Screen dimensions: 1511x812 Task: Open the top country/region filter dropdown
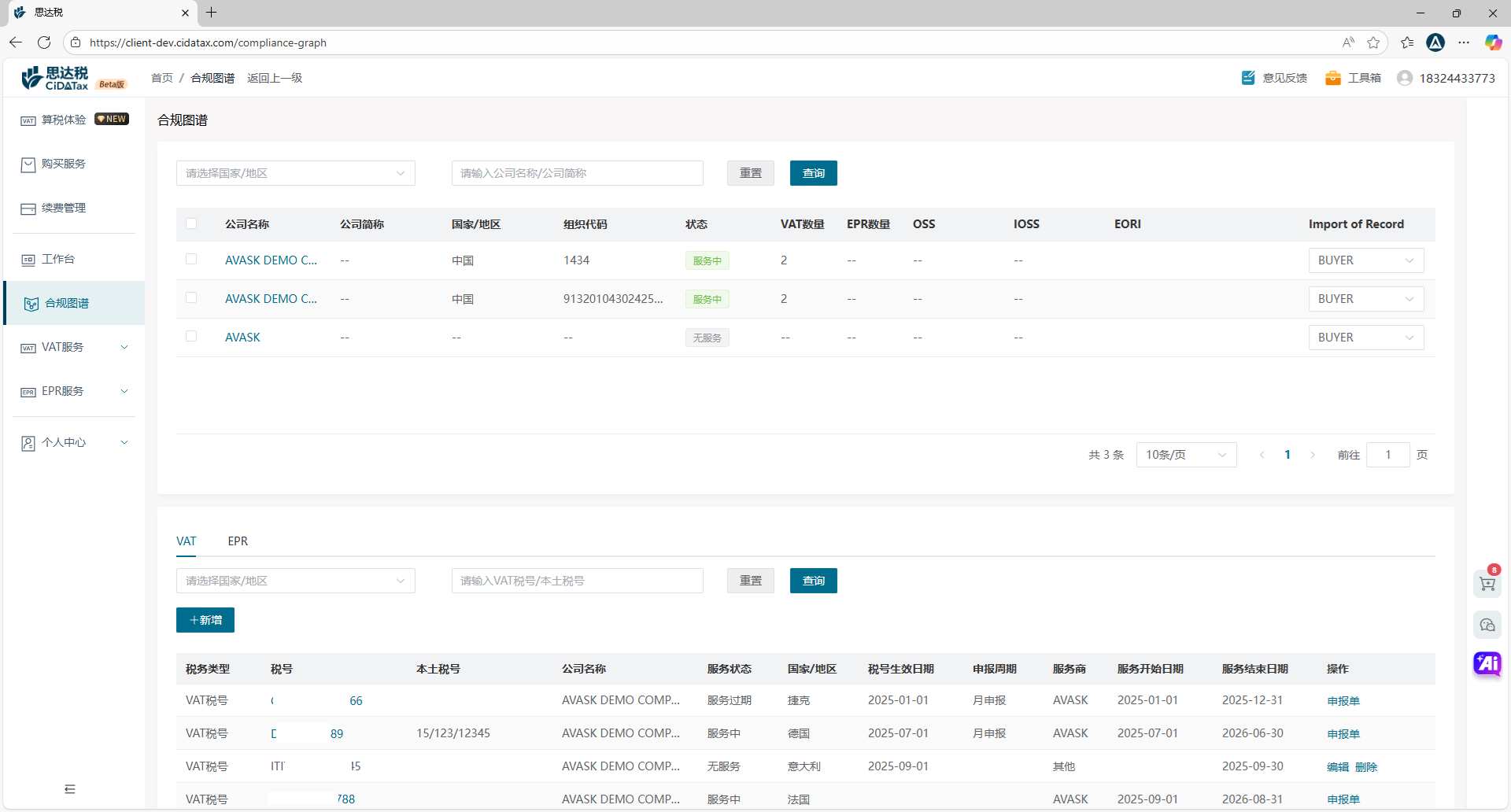(295, 173)
